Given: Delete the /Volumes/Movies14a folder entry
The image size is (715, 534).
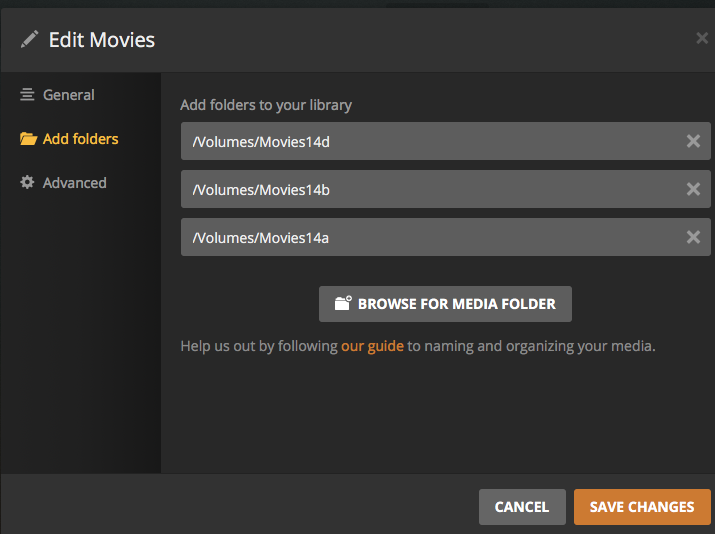Looking at the screenshot, I should click(x=693, y=237).
